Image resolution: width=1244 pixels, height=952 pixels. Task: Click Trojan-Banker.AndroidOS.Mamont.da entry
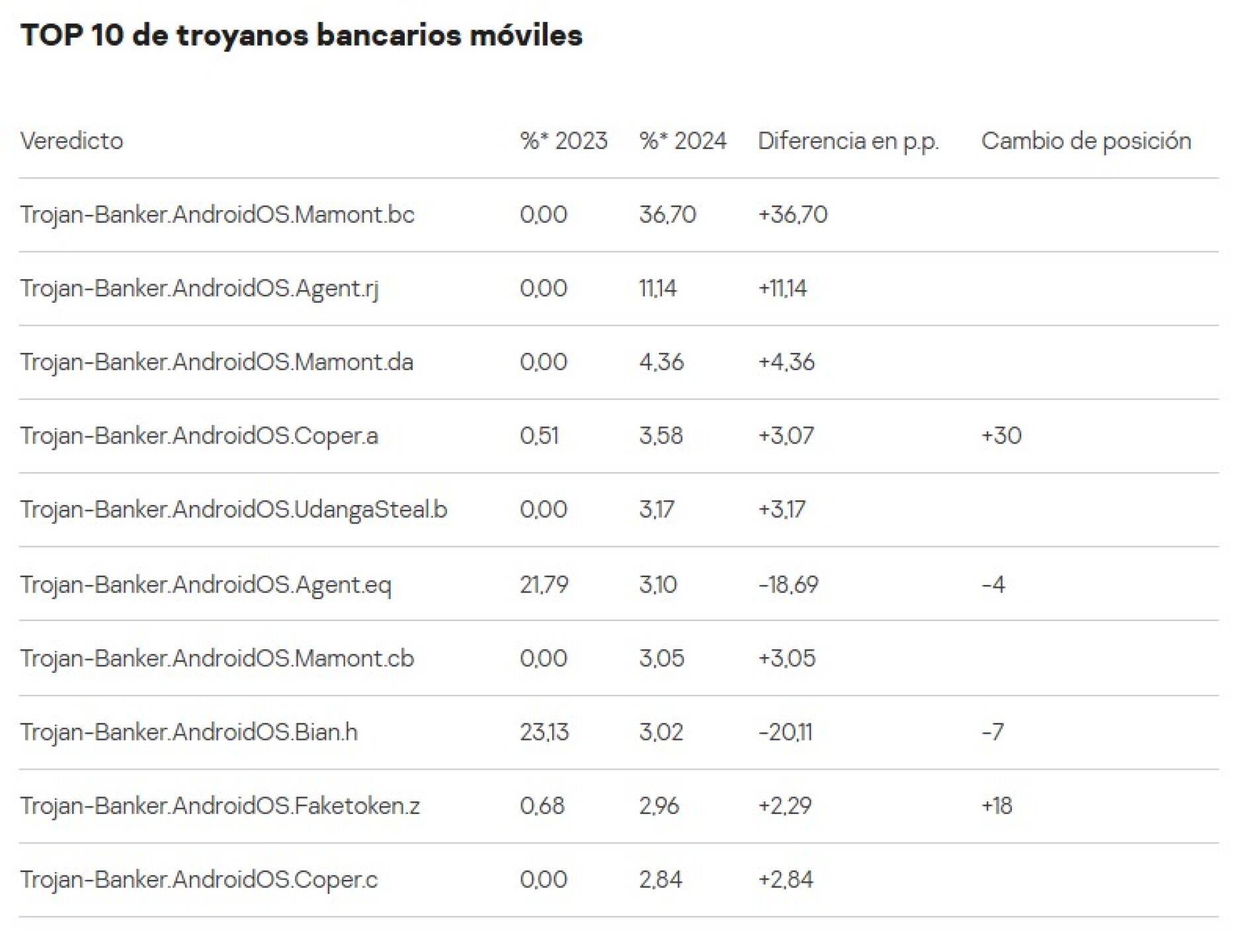pos(216,362)
